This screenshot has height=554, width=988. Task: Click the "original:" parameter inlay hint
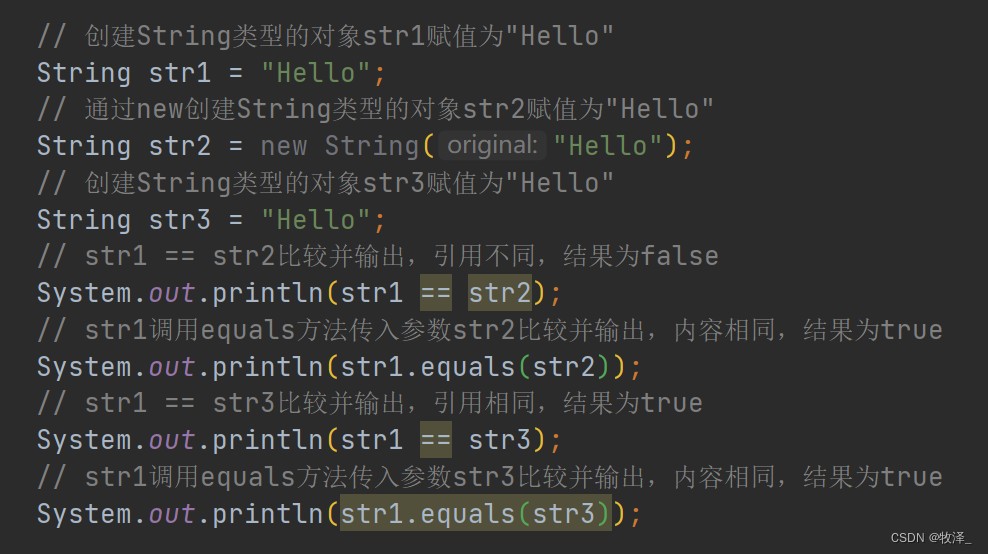(492, 146)
